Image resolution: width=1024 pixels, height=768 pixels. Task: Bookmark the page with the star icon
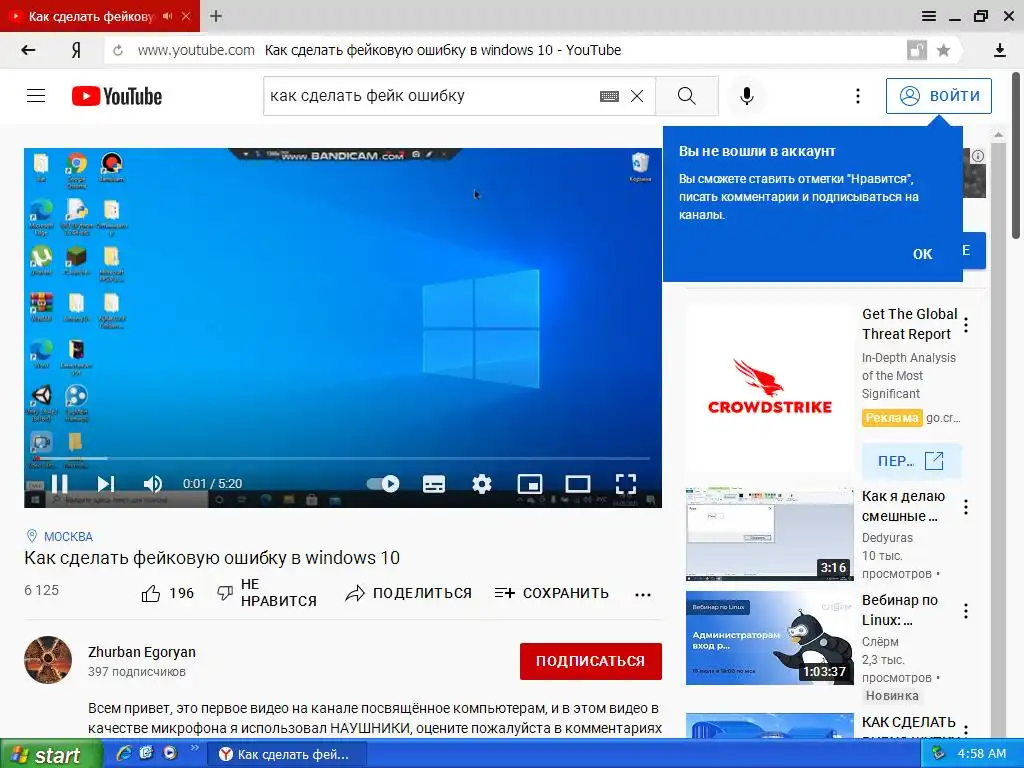943,50
